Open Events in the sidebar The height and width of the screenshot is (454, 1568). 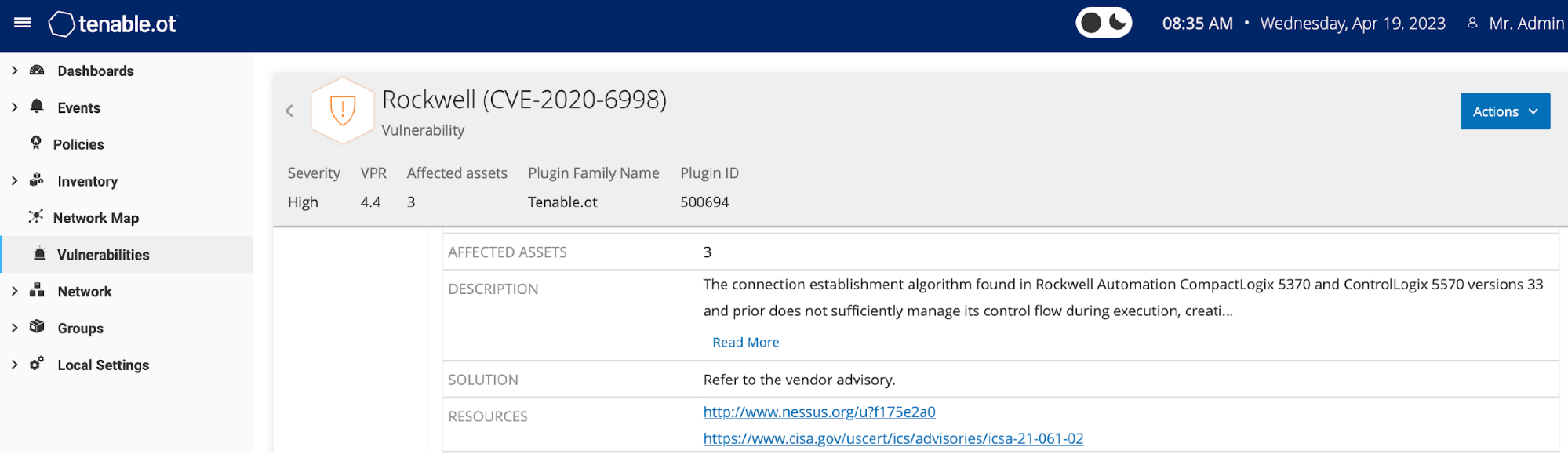[78, 108]
